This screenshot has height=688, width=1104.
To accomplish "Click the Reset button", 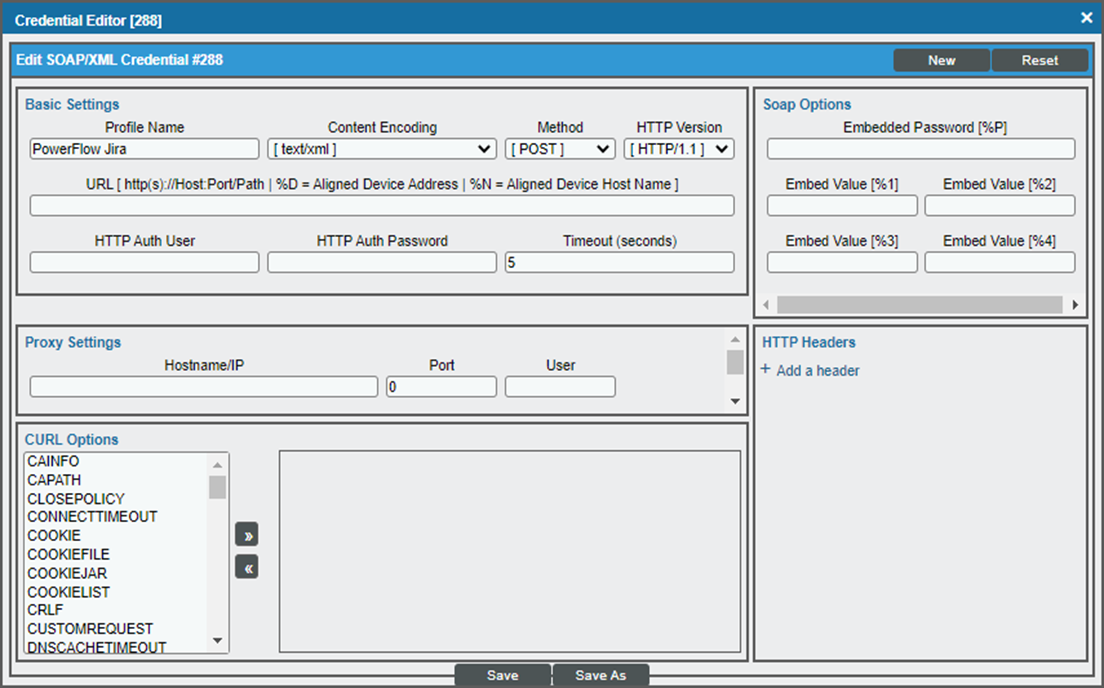I will (x=1040, y=60).
